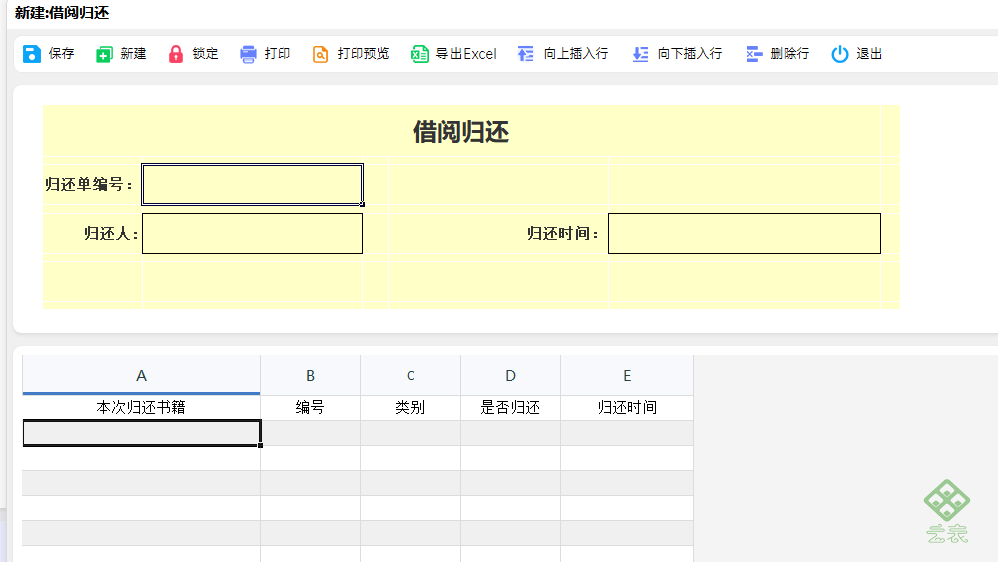Click the 编号 header cell
The width and height of the screenshot is (998, 562).
(311, 407)
